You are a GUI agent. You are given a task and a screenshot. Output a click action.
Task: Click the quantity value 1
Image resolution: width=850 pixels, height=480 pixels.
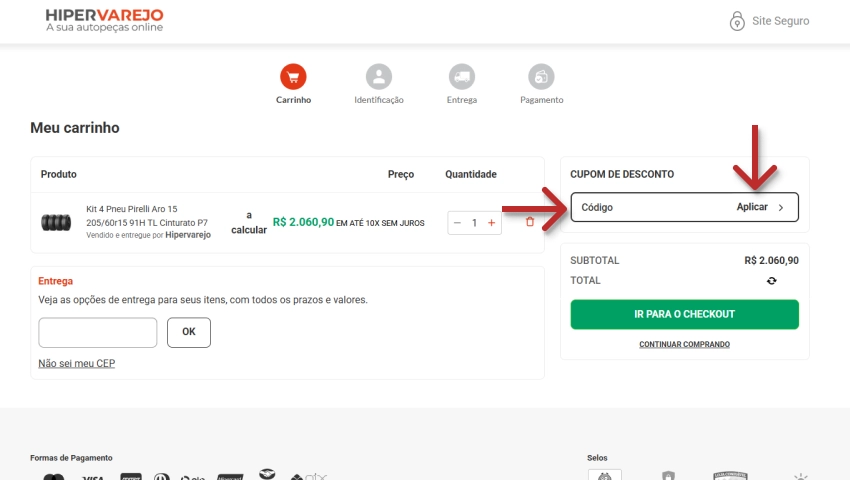coord(474,222)
